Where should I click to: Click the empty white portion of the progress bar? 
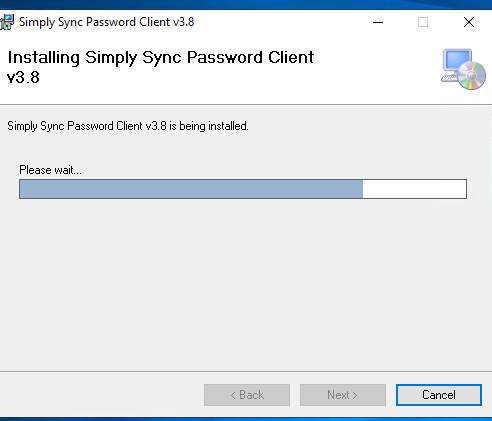[414, 189]
